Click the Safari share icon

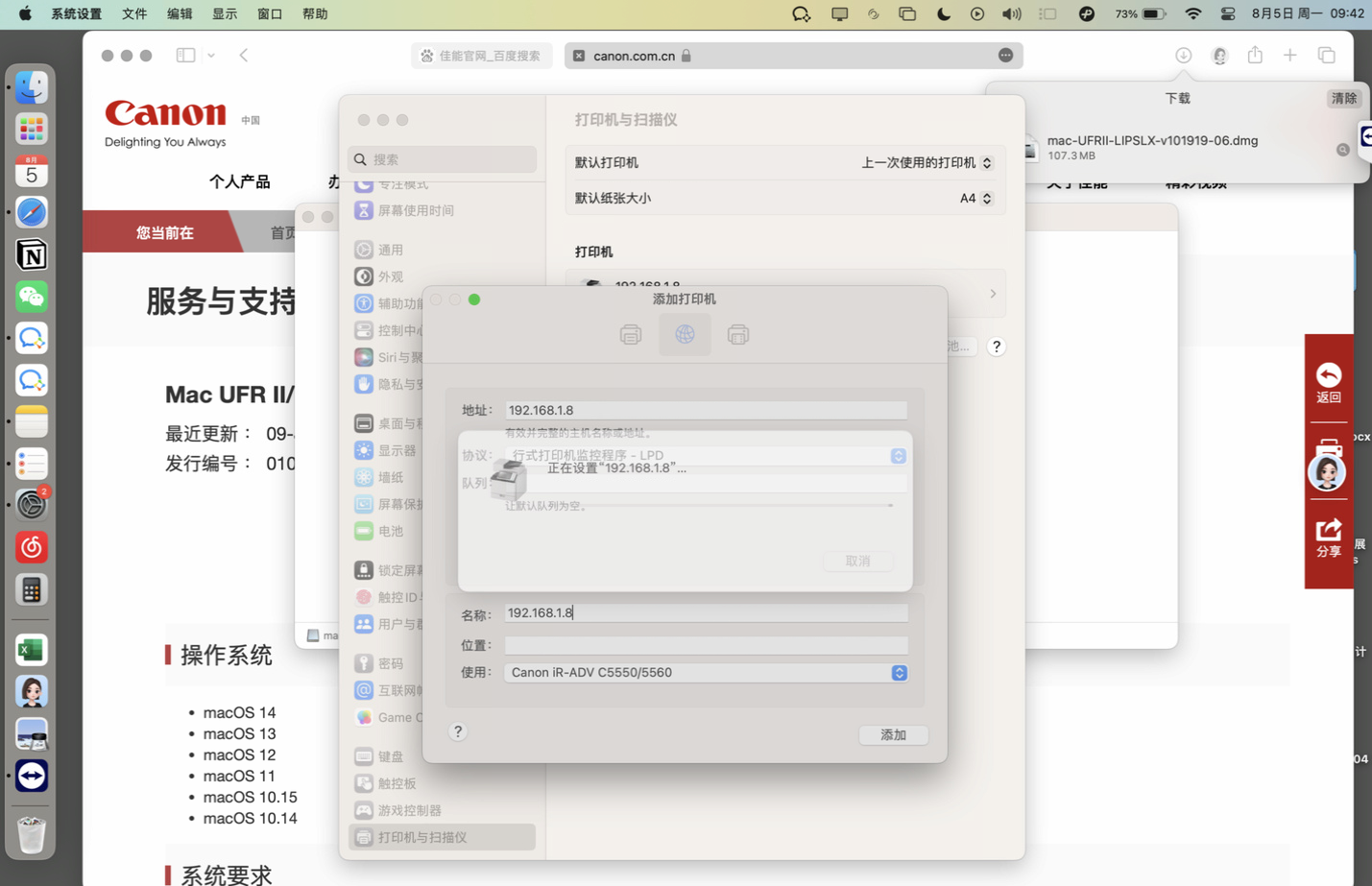coord(1255,56)
